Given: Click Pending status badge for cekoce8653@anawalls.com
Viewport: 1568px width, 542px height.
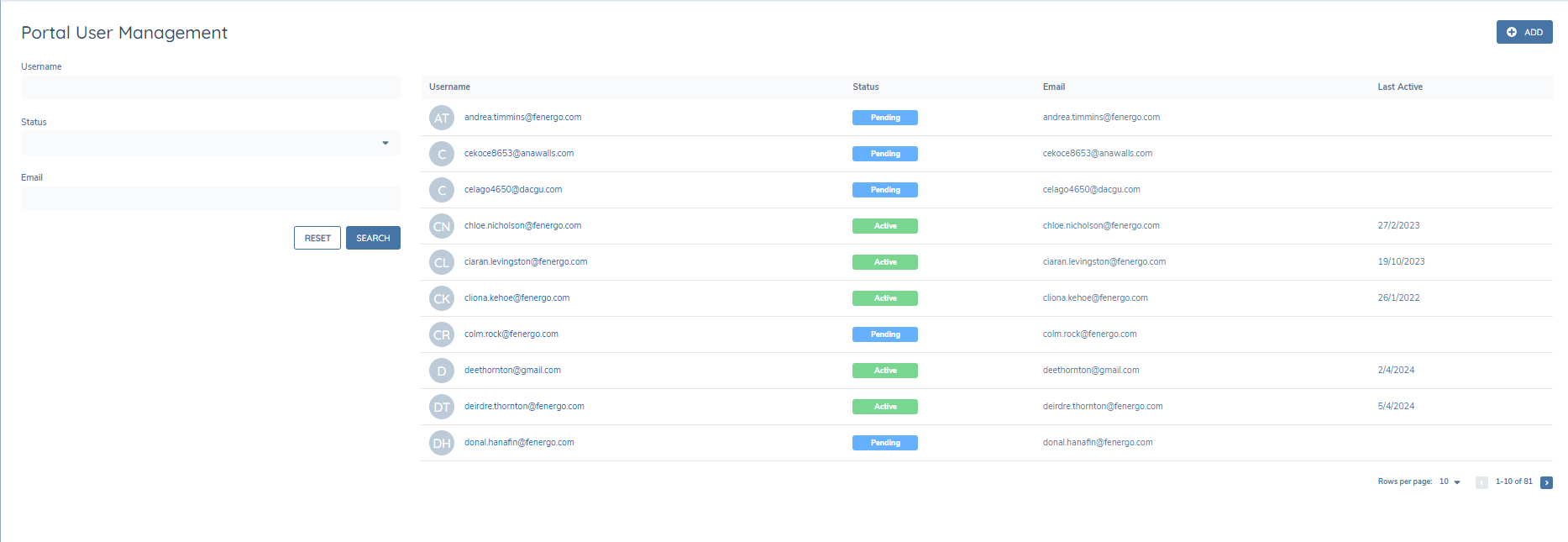Looking at the screenshot, I should tap(884, 154).
